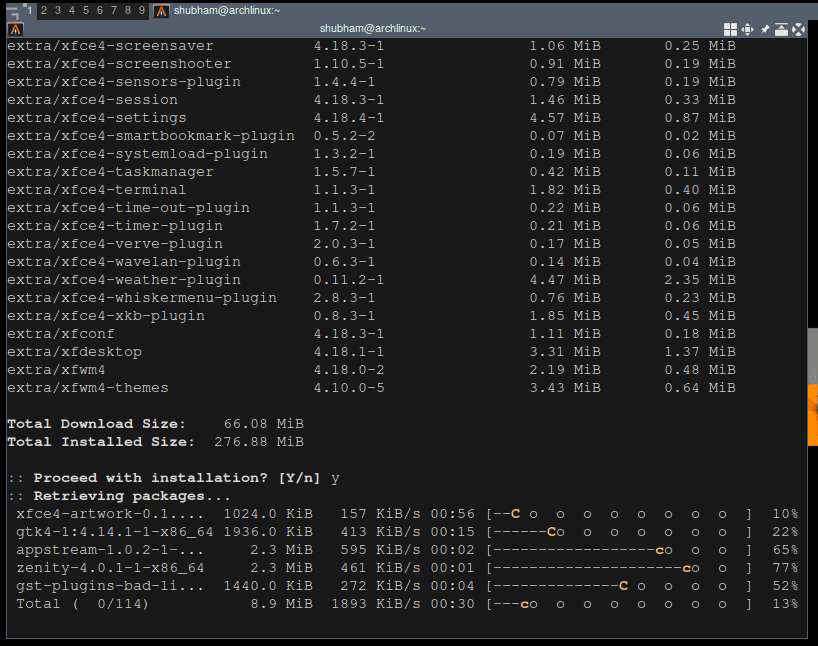Click the extra/xfce4-smartbookmark-plugin package name
The width and height of the screenshot is (818, 646).
[x=151, y=136]
